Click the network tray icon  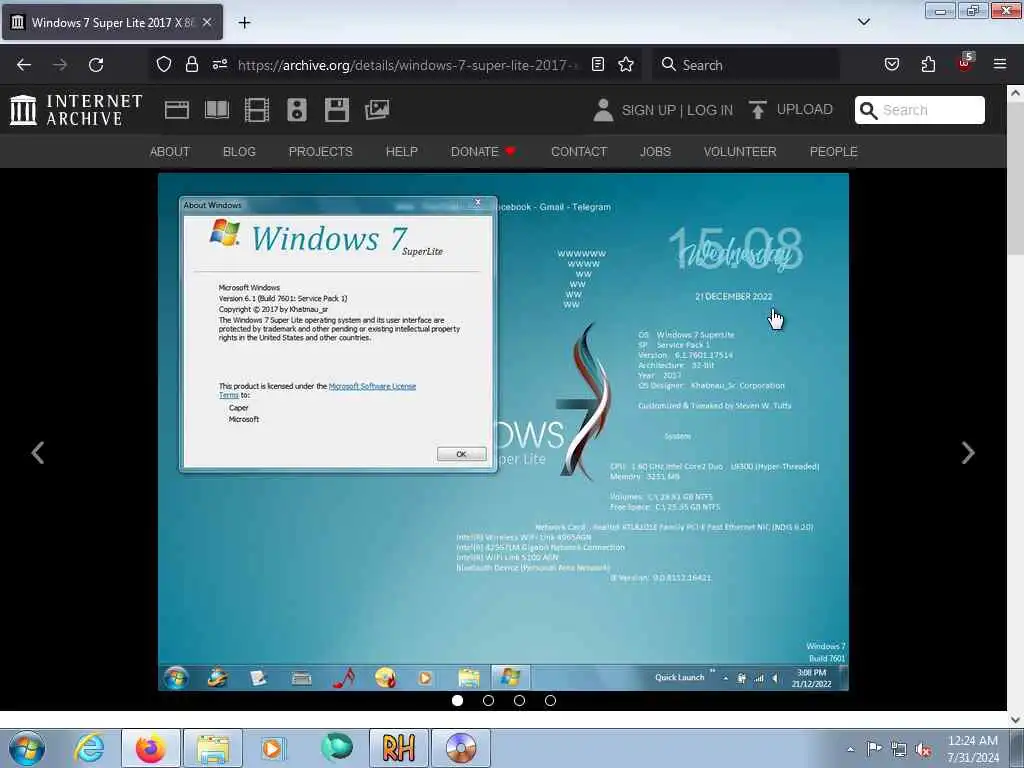point(899,750)
